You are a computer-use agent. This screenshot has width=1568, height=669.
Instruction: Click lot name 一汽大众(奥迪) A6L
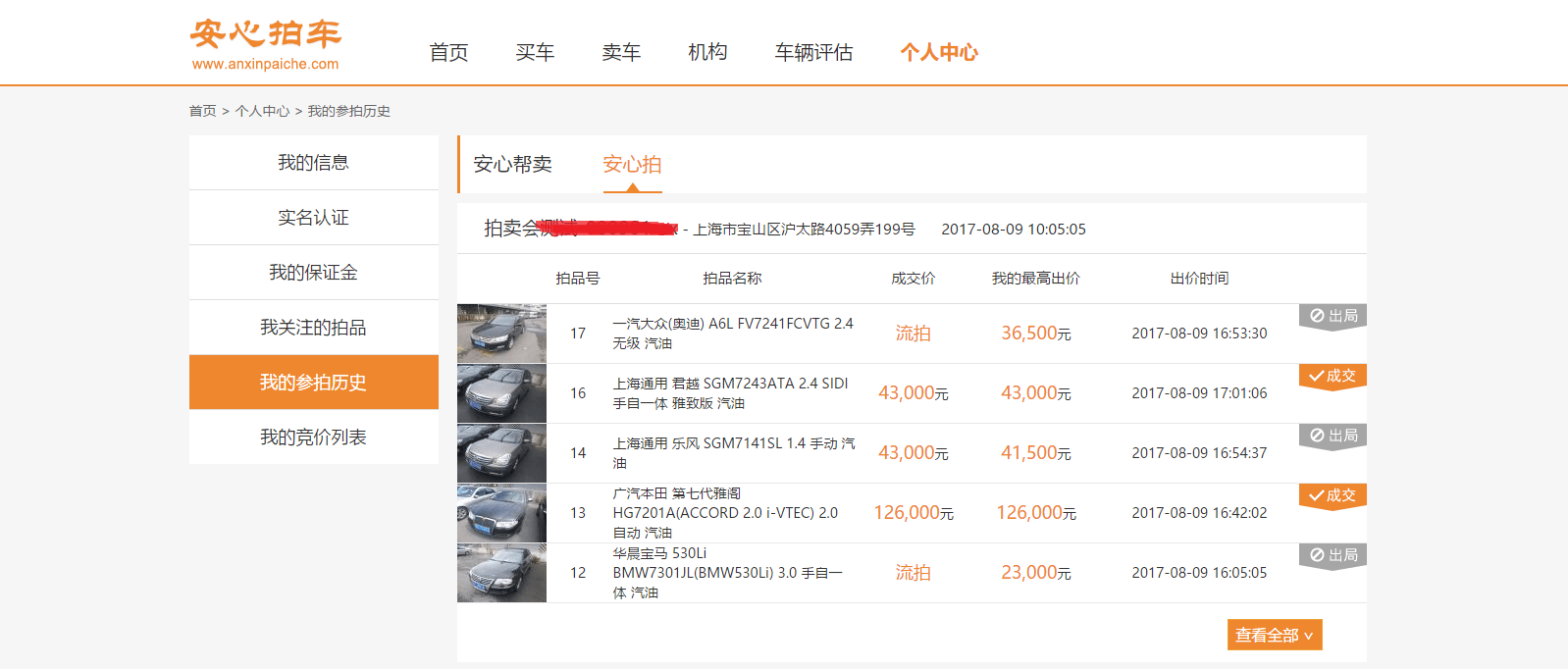point(733,334)
